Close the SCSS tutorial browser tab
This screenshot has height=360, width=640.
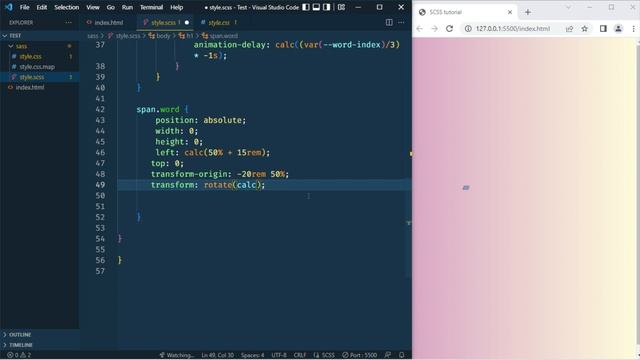[x=510, y=12]
